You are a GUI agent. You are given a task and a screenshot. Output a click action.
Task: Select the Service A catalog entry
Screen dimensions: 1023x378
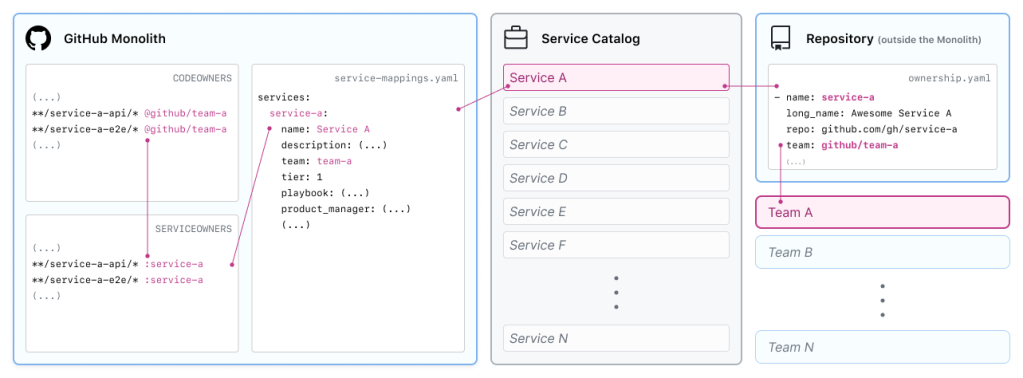point(616,78)
